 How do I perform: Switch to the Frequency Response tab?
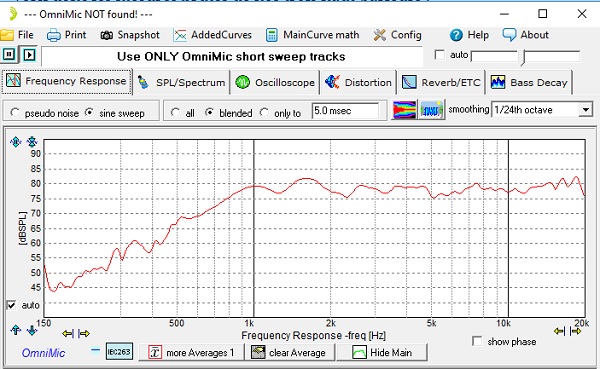click(67, 81)
